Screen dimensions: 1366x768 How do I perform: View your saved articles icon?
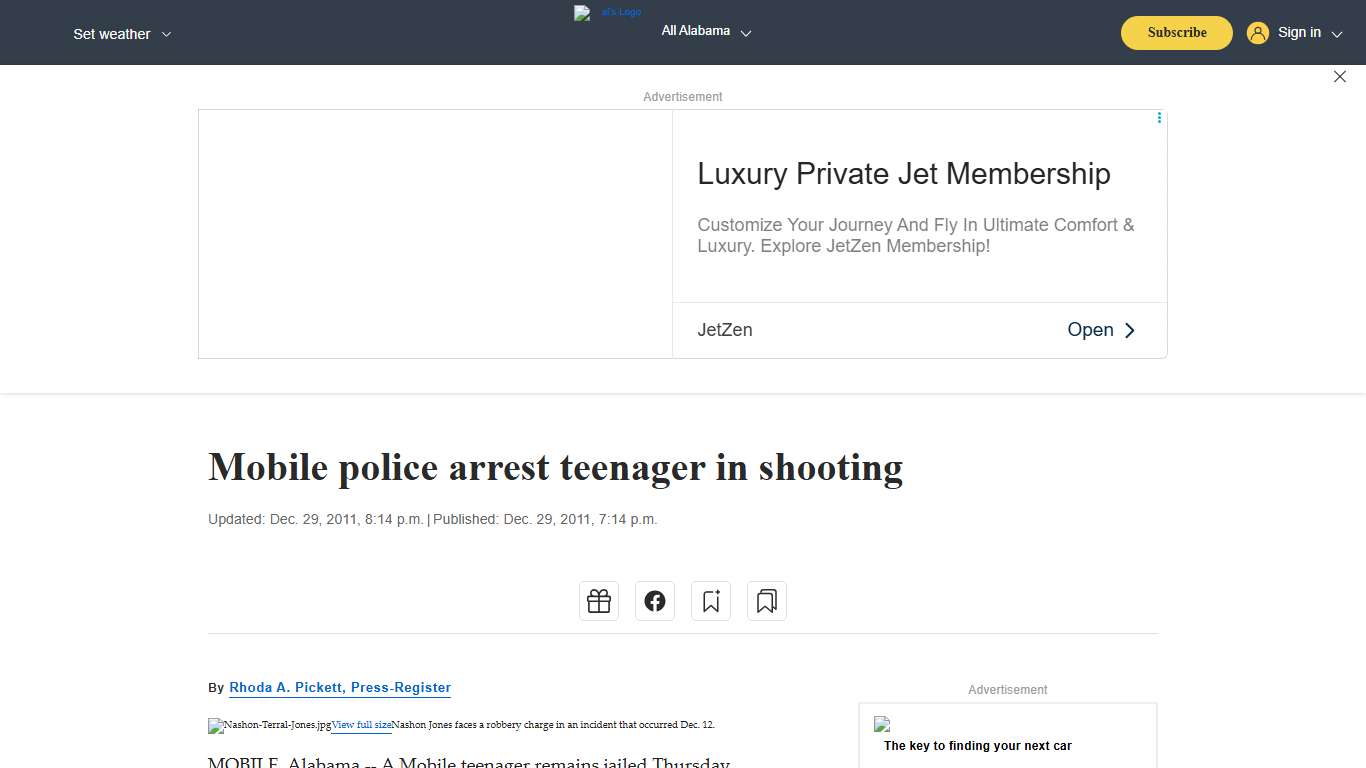[767, 600]
